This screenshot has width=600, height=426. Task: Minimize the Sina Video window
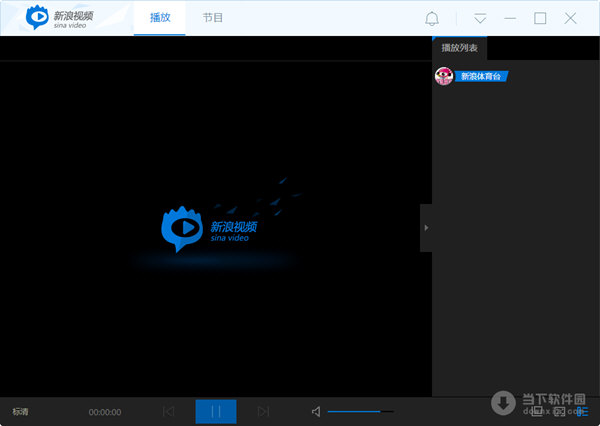(510, 18)
